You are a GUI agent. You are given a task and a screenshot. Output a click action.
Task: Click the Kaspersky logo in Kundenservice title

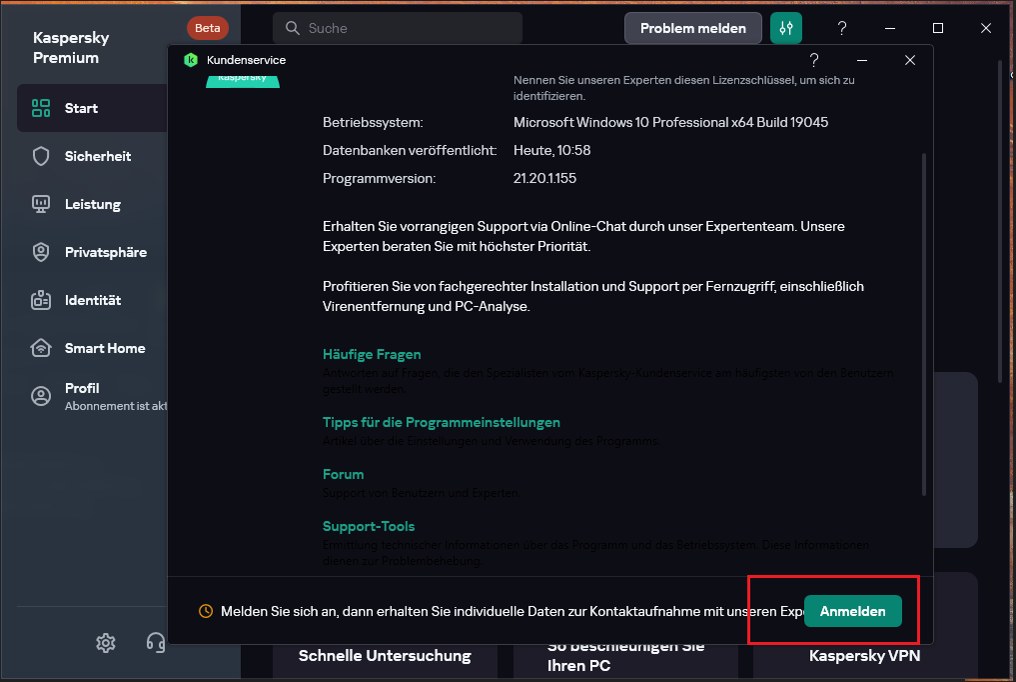[x=190, y=60]
